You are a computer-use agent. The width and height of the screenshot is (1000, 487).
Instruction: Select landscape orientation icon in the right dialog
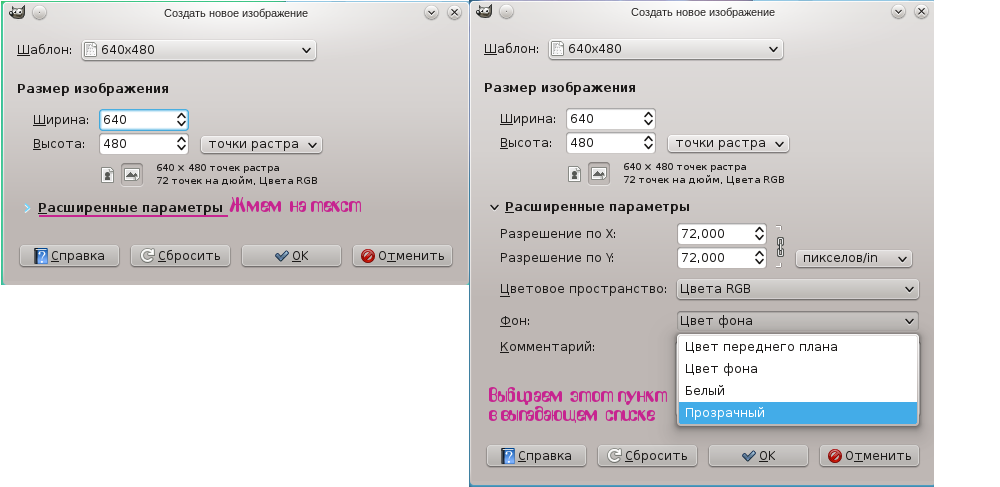click(599, 174)
